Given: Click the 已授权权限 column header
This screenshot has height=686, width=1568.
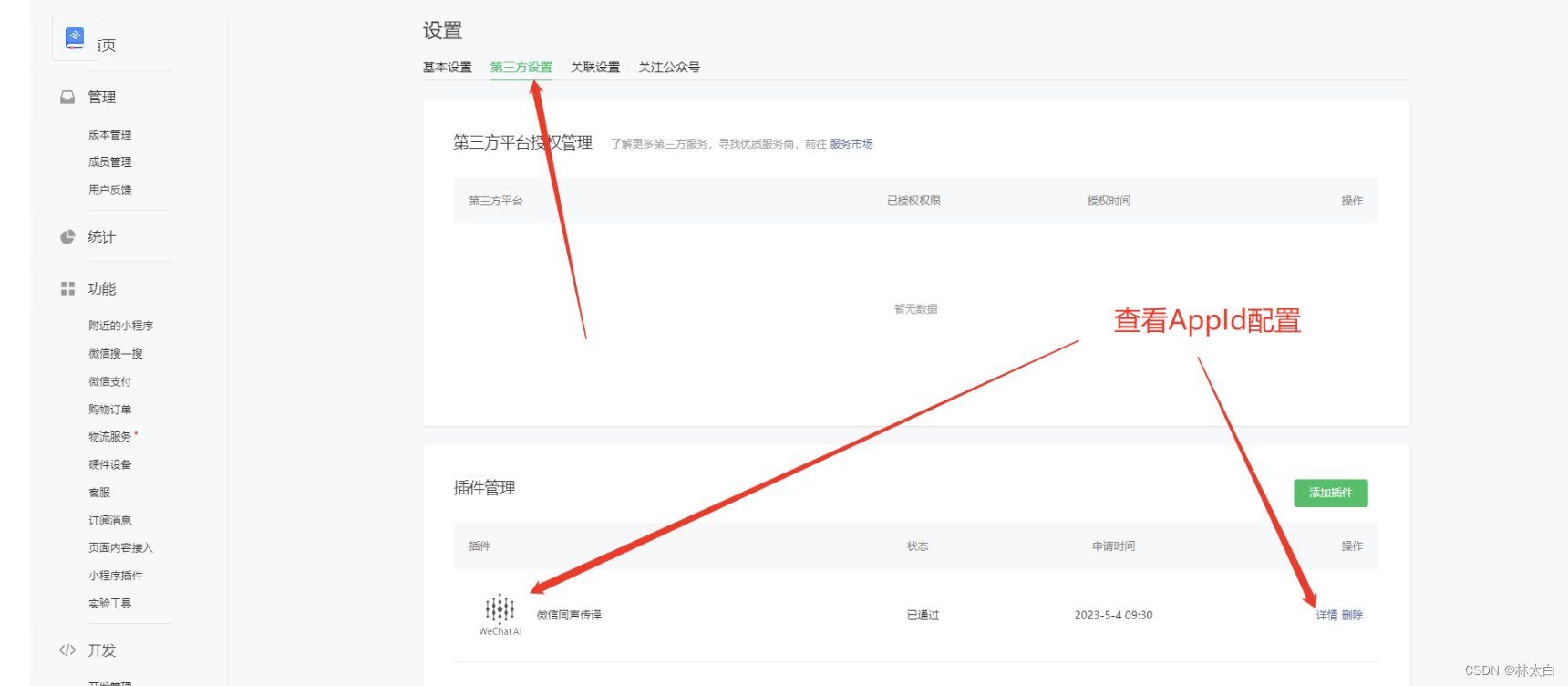Looking at the screenshot, I should 913,201.
